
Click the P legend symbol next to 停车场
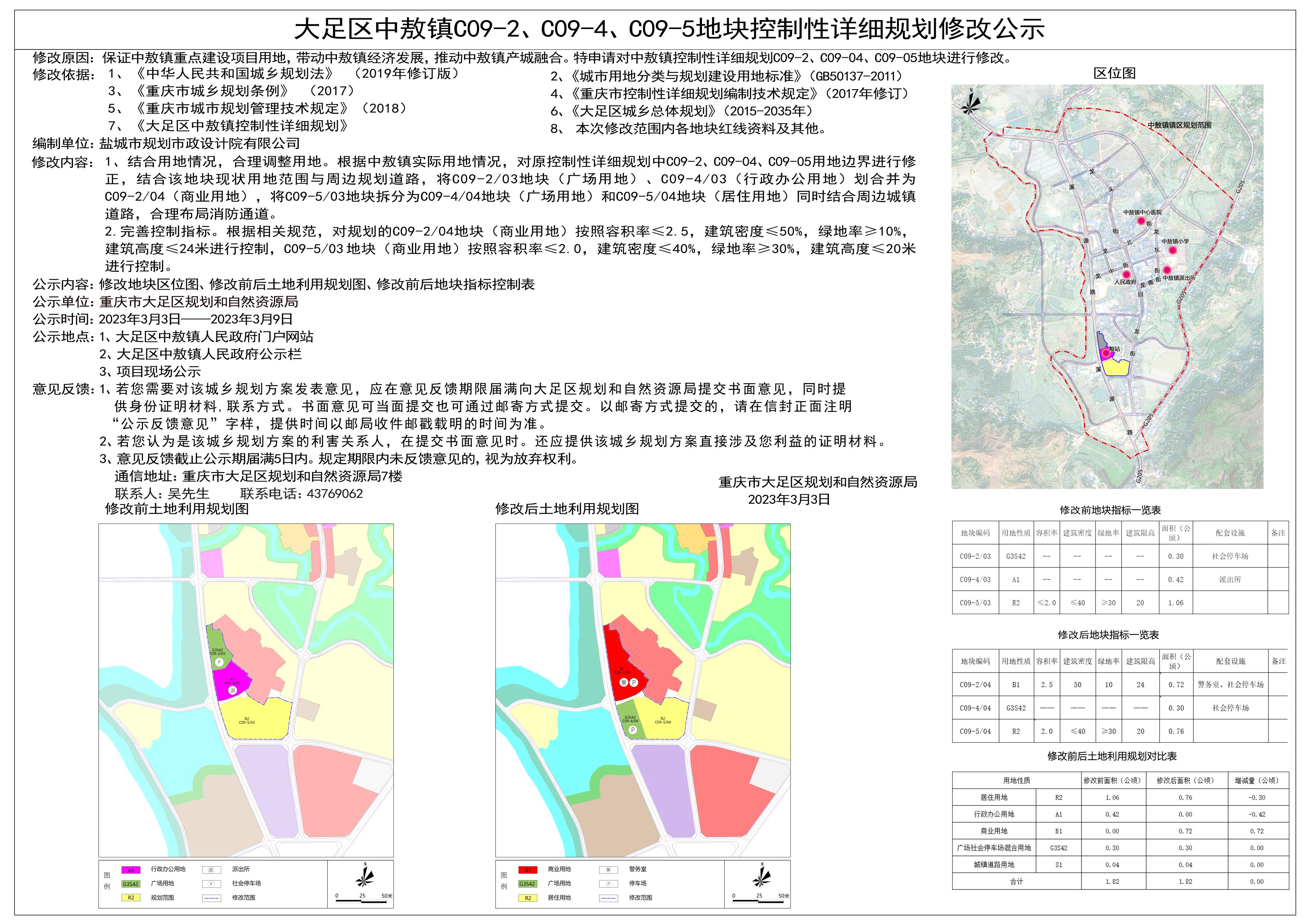(608, 884)
